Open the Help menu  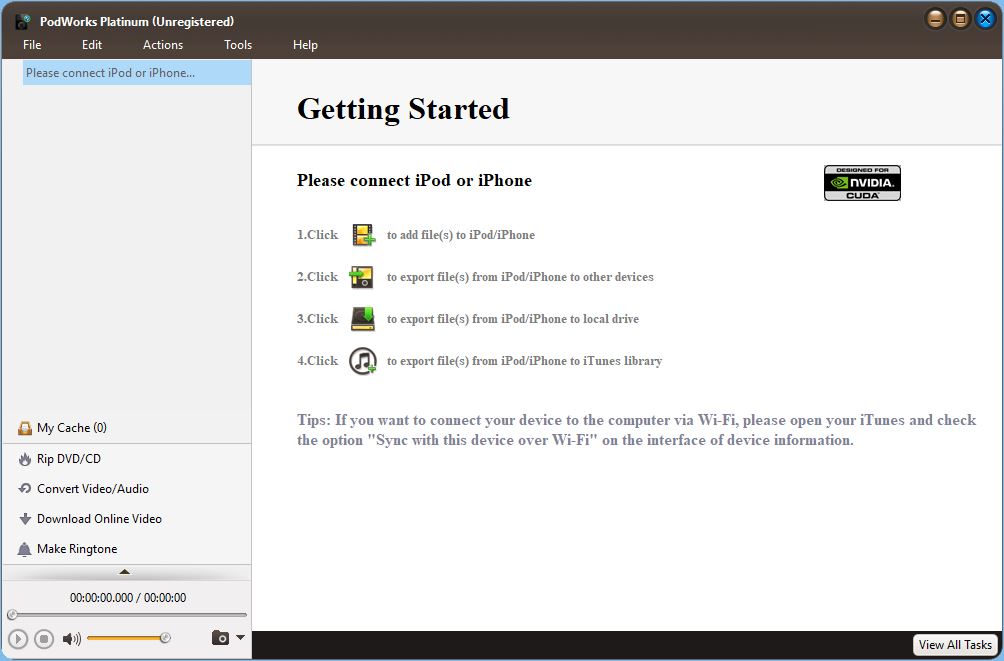pos(305,45)
